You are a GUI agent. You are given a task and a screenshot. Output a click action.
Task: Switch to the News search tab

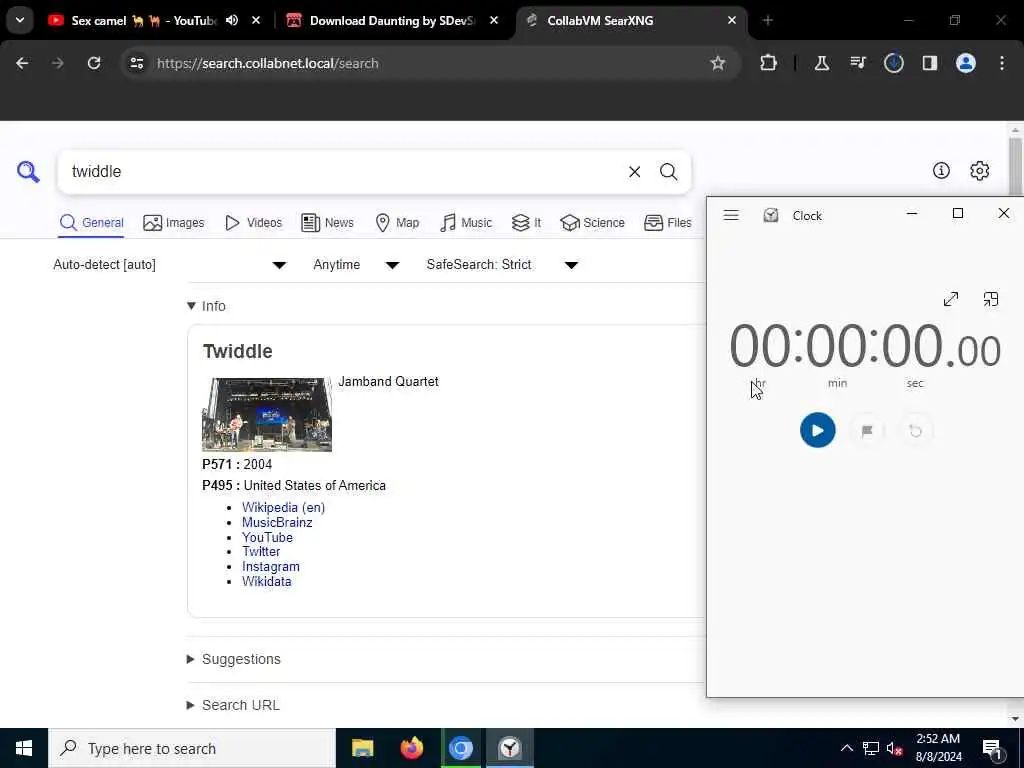[x=327, y=223]
